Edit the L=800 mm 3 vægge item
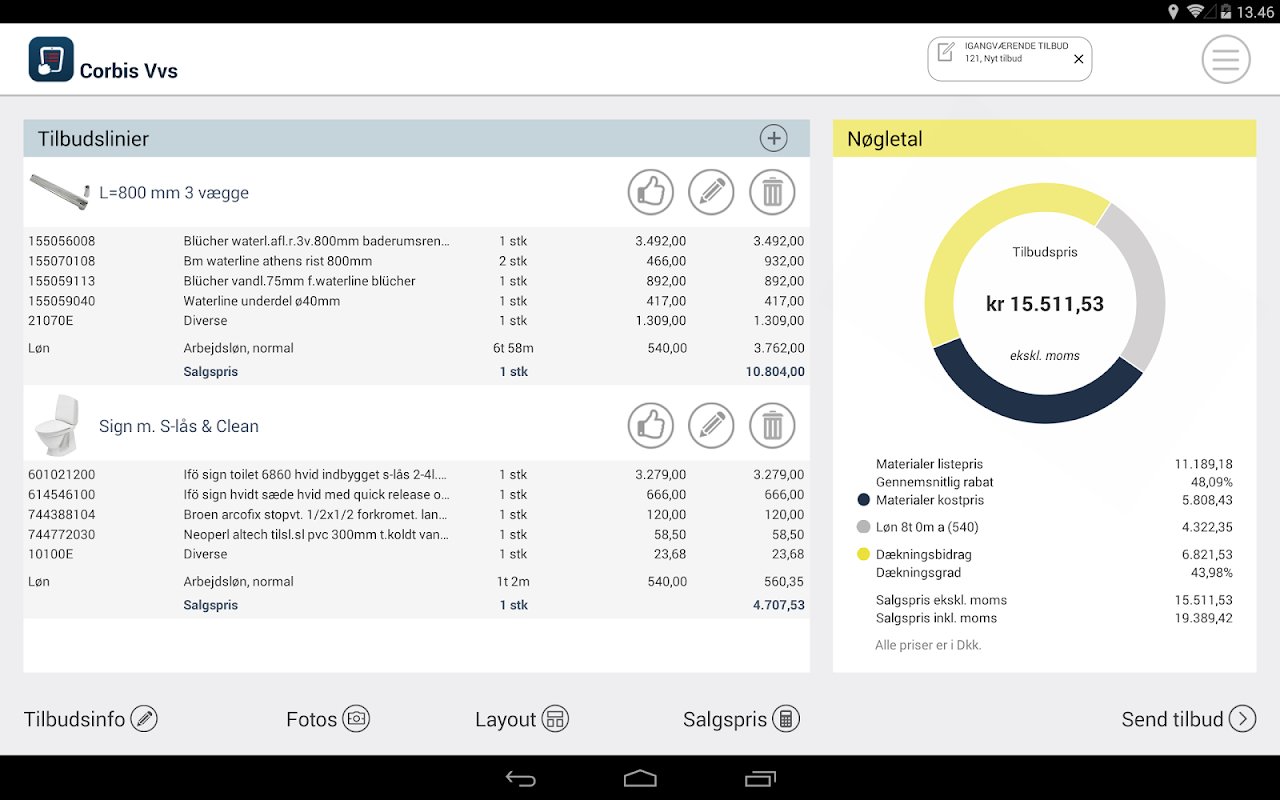This screenshot has height=800, width=1280. click(x=711, y=192)
